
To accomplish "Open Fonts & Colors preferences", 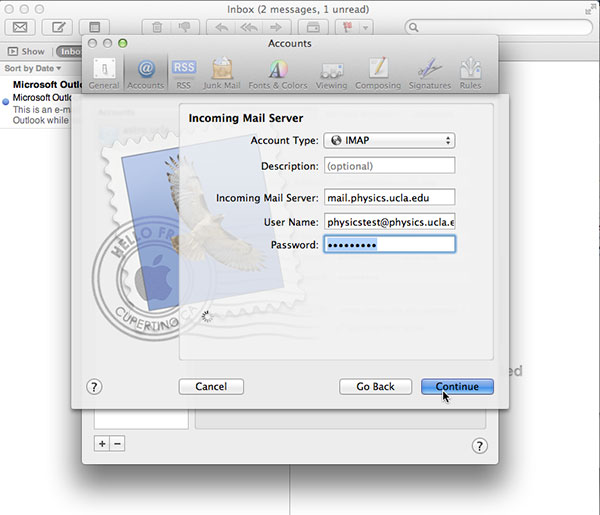I will [x=278, y=74].
